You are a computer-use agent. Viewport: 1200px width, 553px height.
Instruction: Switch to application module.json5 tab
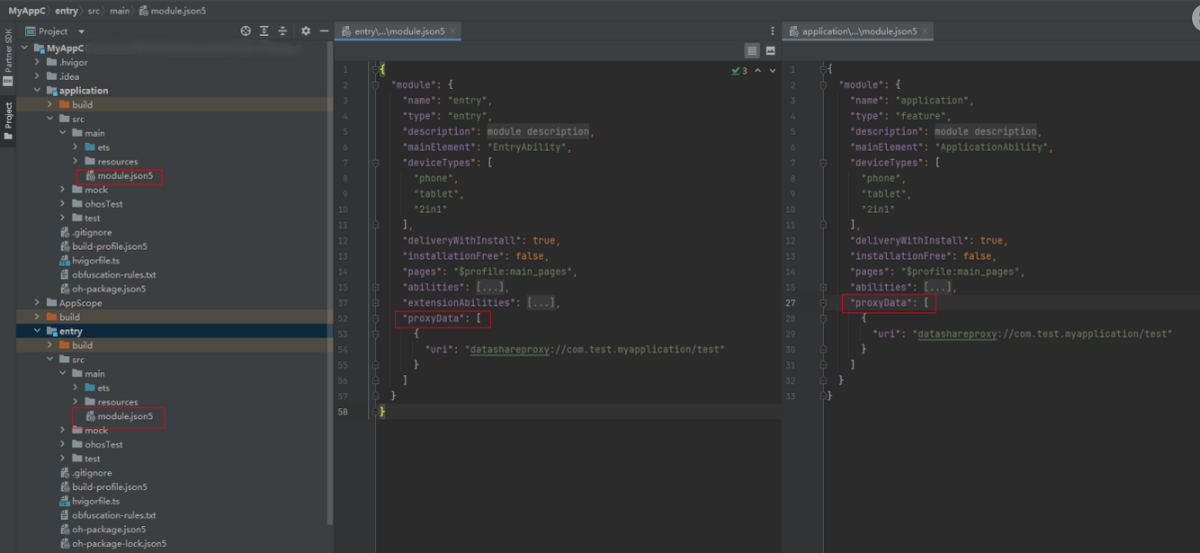click(858, 31)
